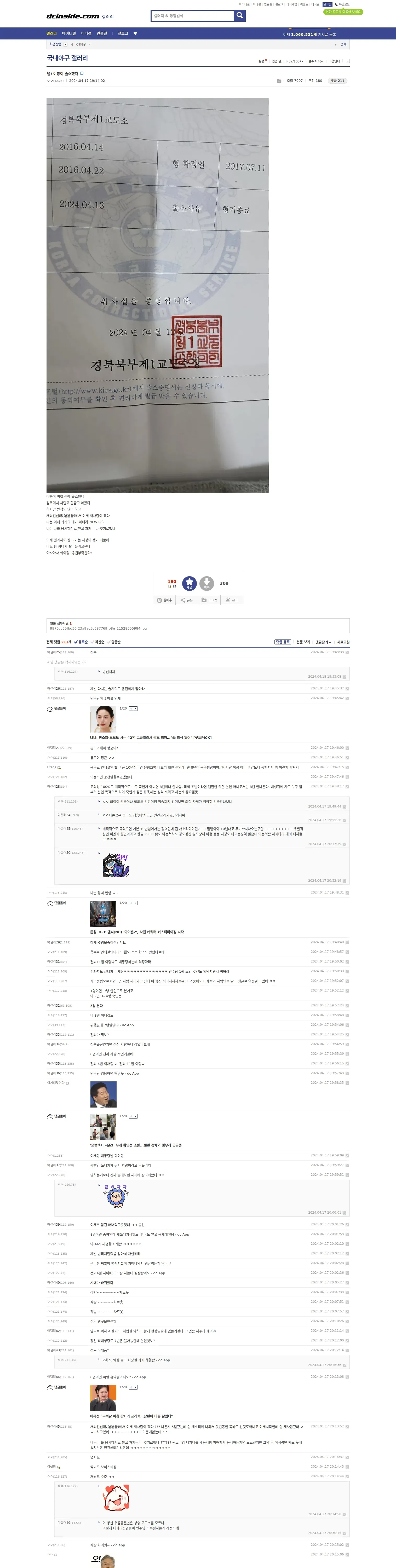Click nickname 여갤러25
The image size is (396, 1568).
coord(54,652)
